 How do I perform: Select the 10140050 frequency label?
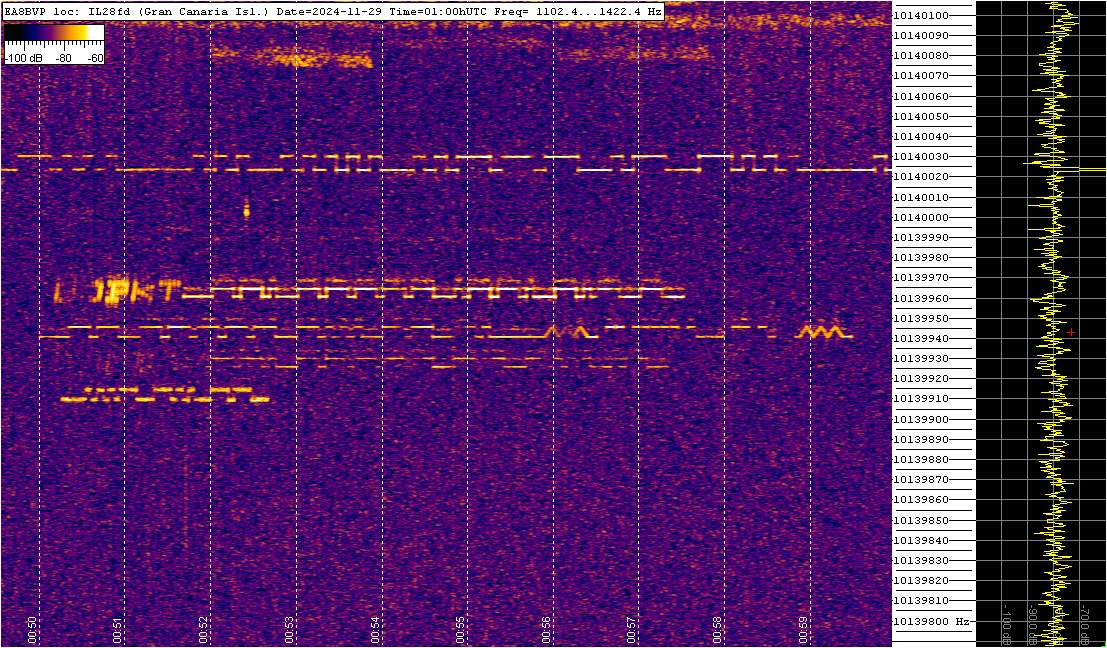pos(919,116)
